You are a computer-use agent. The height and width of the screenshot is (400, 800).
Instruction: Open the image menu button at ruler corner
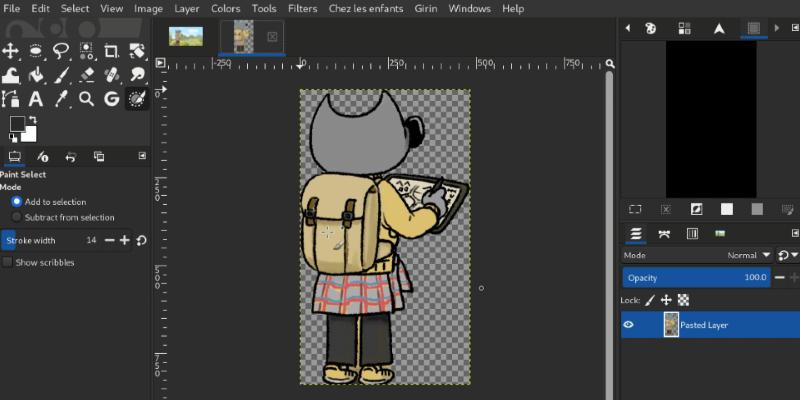[x=160, y=63]
